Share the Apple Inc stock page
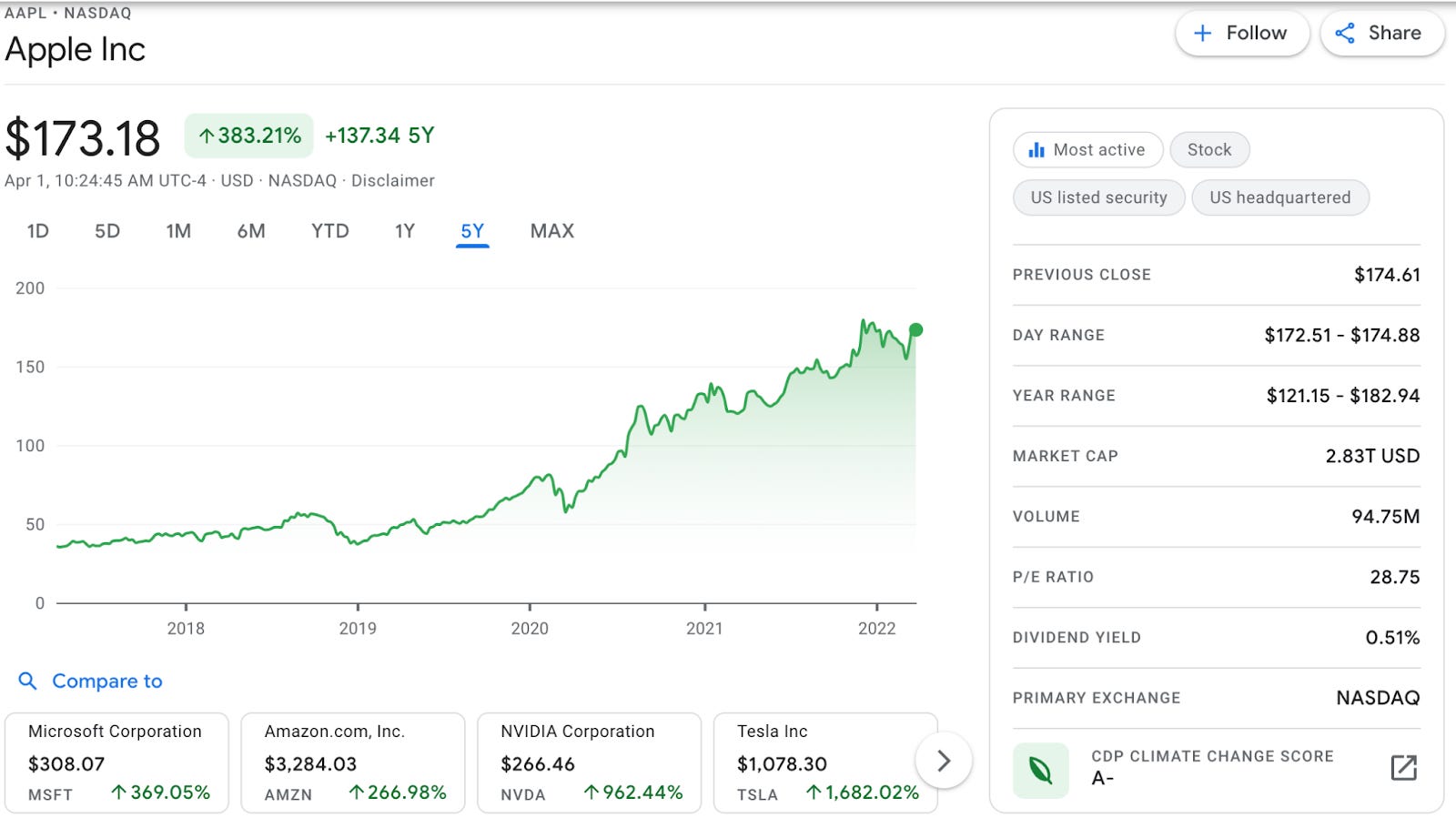The width and height of the screenshot is (1456, 828). (x=1381, y=34)
